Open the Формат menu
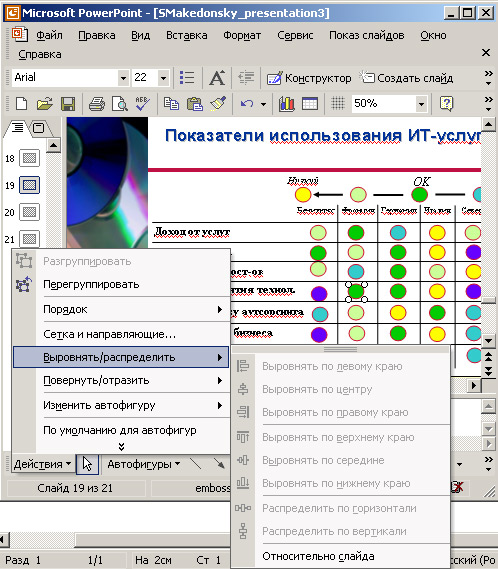The width and height of the screenshot is (498, 569). 242,36
